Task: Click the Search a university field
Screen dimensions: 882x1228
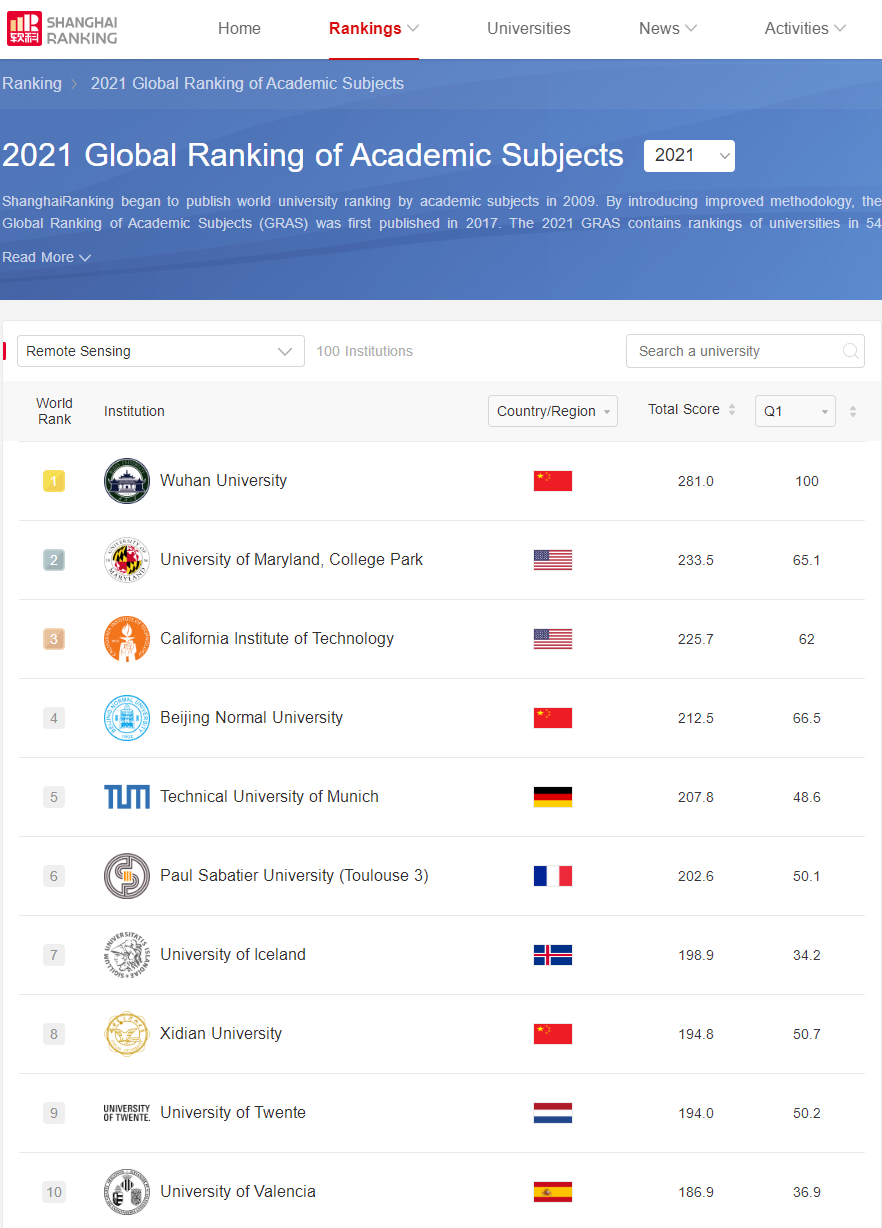Action: 745,351
